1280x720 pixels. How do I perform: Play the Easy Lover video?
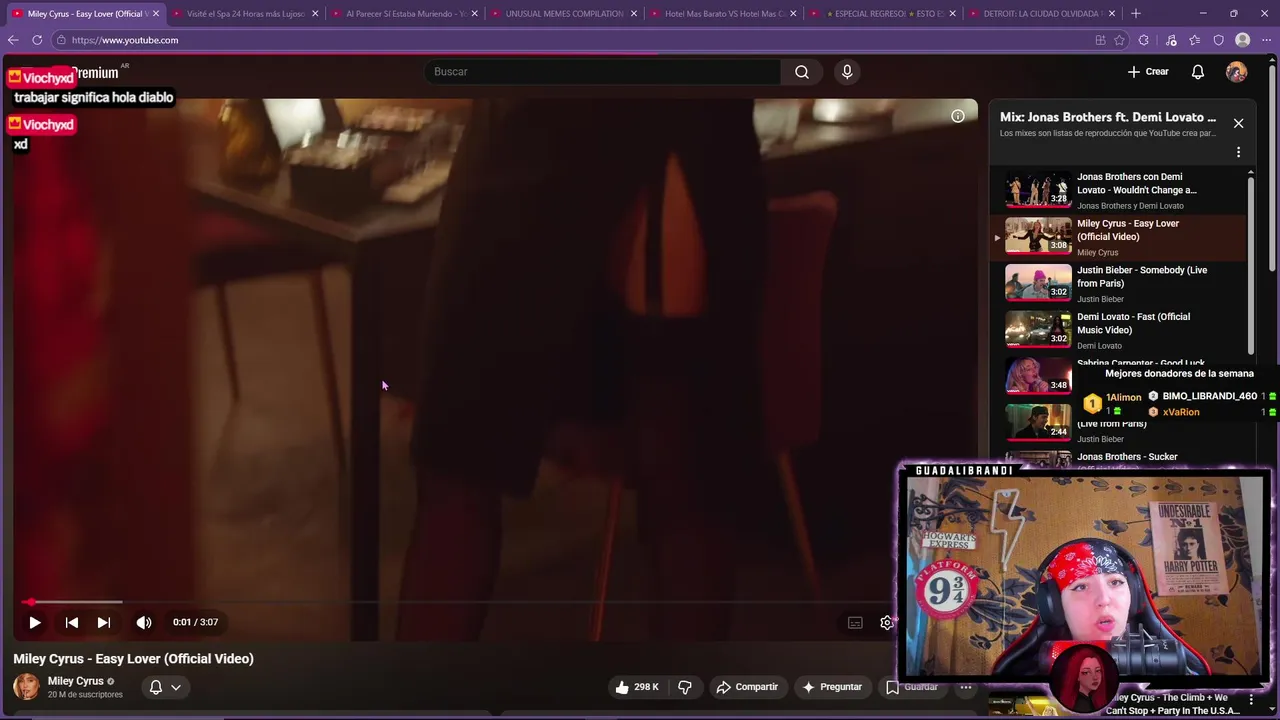(x=34, y=622)
